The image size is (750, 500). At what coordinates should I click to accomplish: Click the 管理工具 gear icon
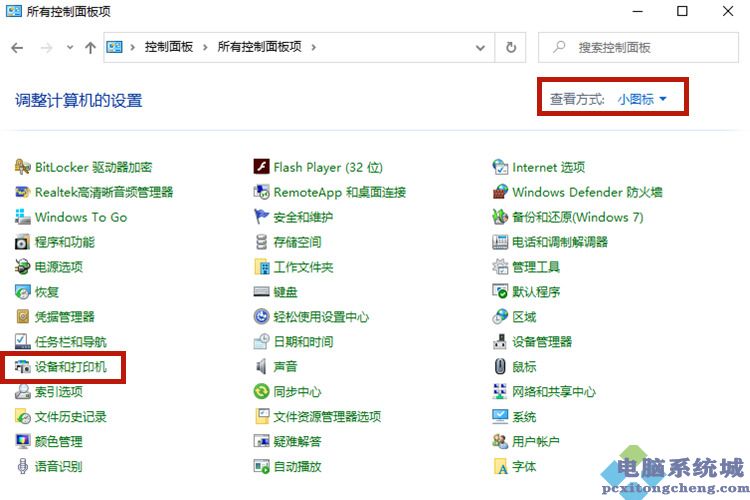click(x=500, y=267)
